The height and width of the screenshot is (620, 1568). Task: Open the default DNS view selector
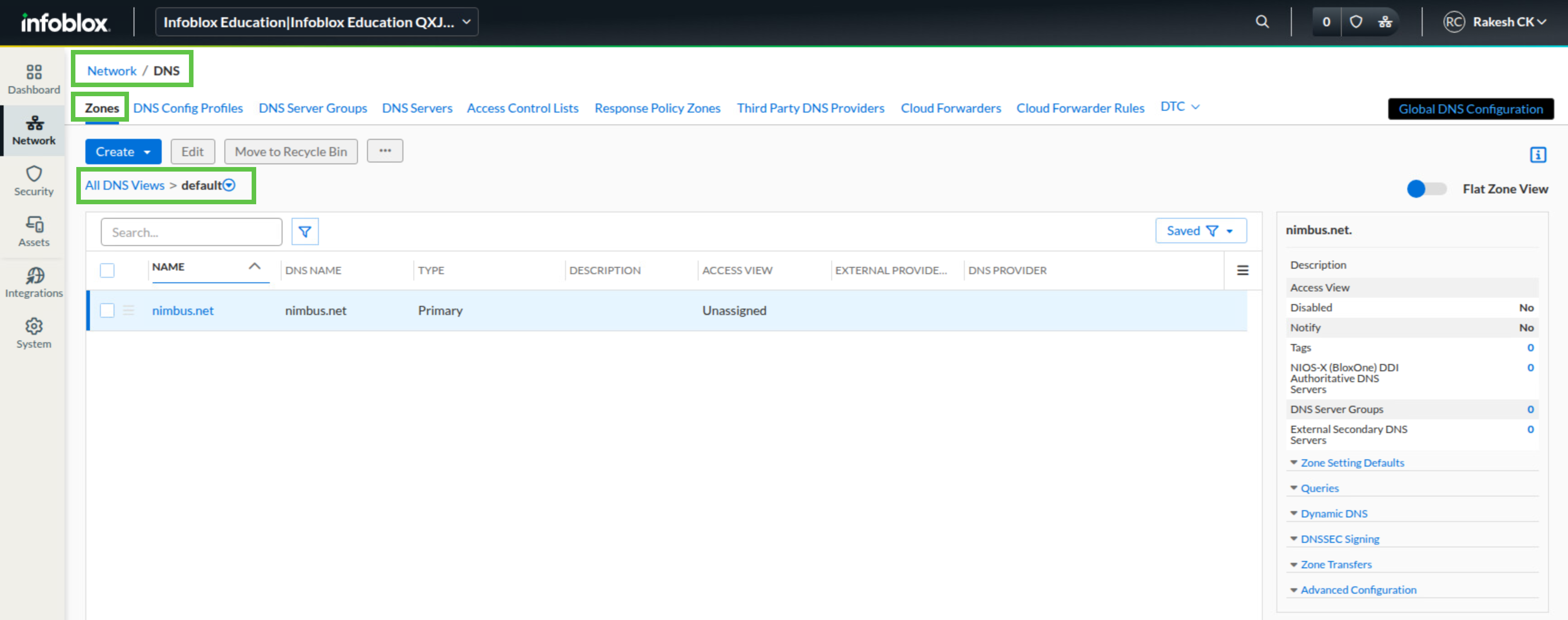pos(229,185)
